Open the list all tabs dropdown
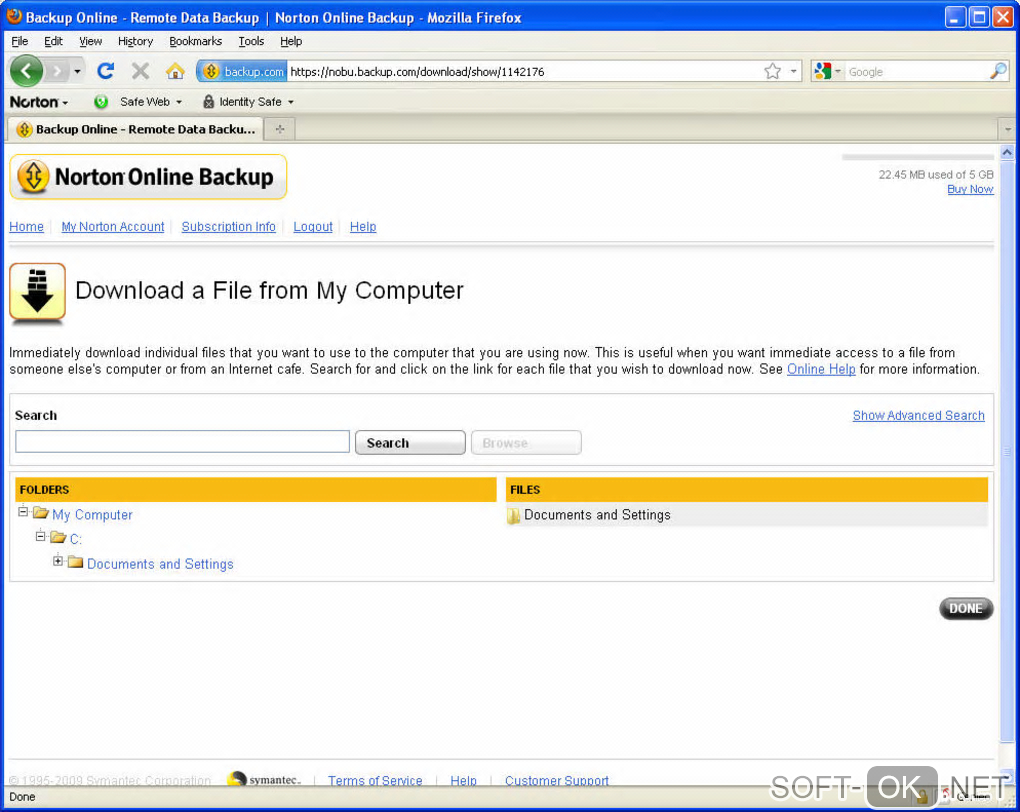 tap(1008, 129)
